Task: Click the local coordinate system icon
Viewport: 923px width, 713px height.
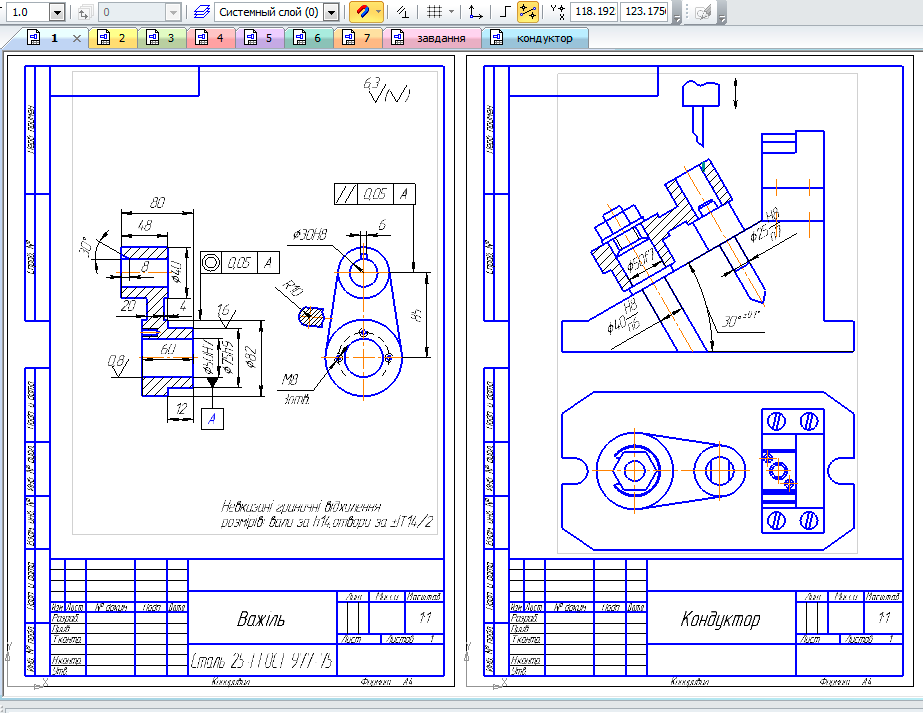Action: [x=475, y=12]
